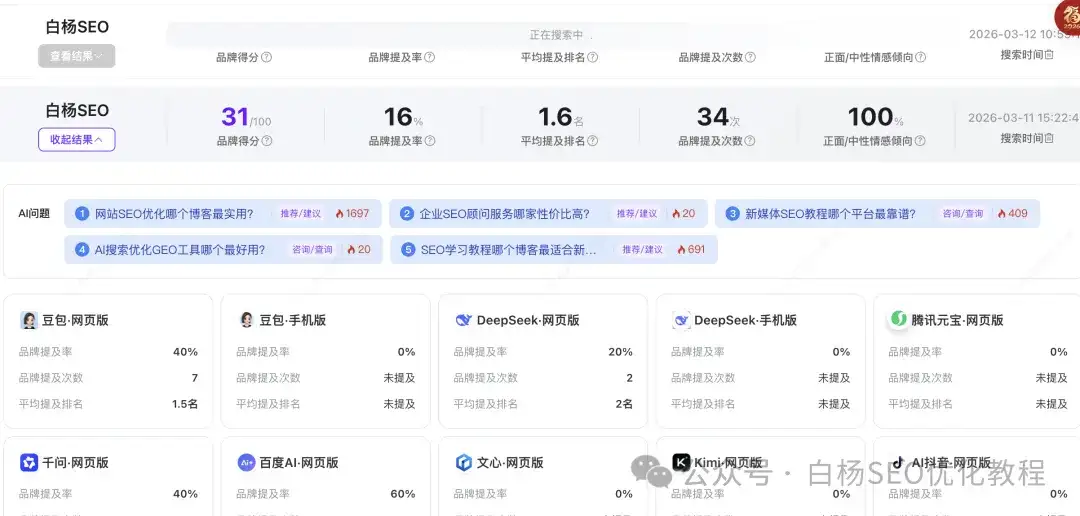Select AI question 3 新媒体SEO教程哪个平台最靠谱
Image resolution: width=1080 pixels, height=516 pixels.
878,214
